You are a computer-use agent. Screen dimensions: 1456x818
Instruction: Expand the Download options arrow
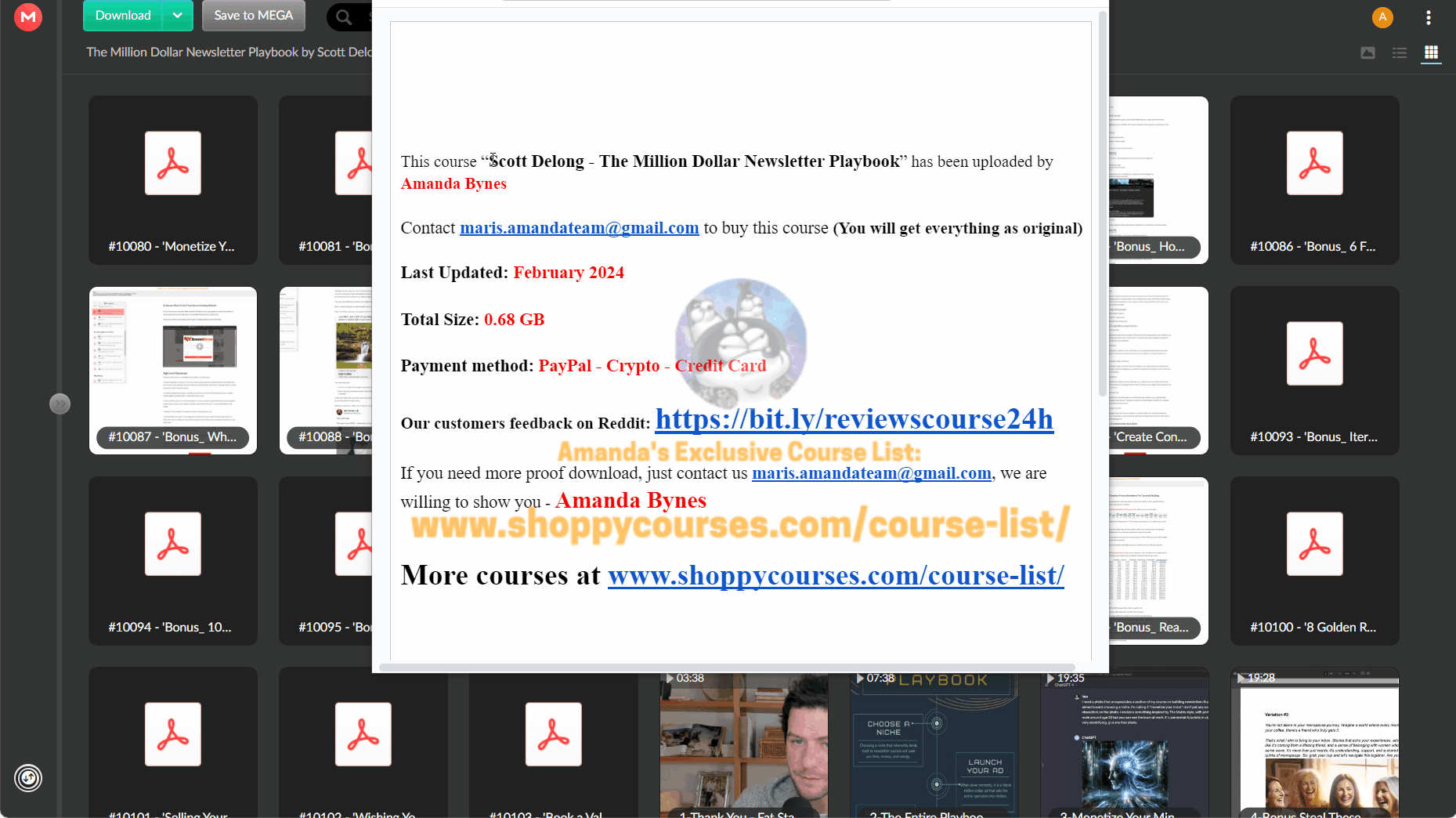click(x=178, y=16)
